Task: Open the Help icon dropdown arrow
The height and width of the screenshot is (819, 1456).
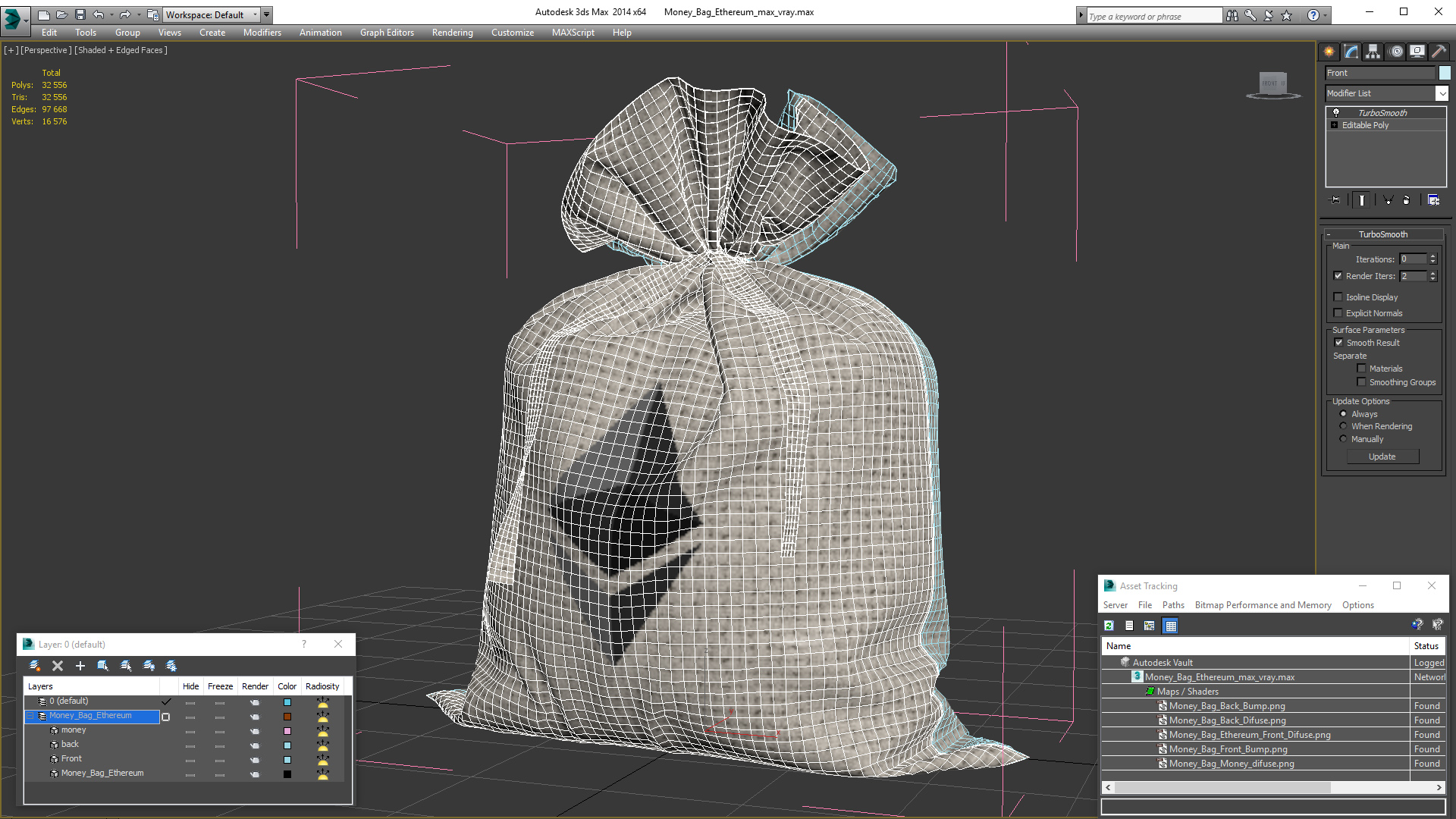Action: point(1326,15)
